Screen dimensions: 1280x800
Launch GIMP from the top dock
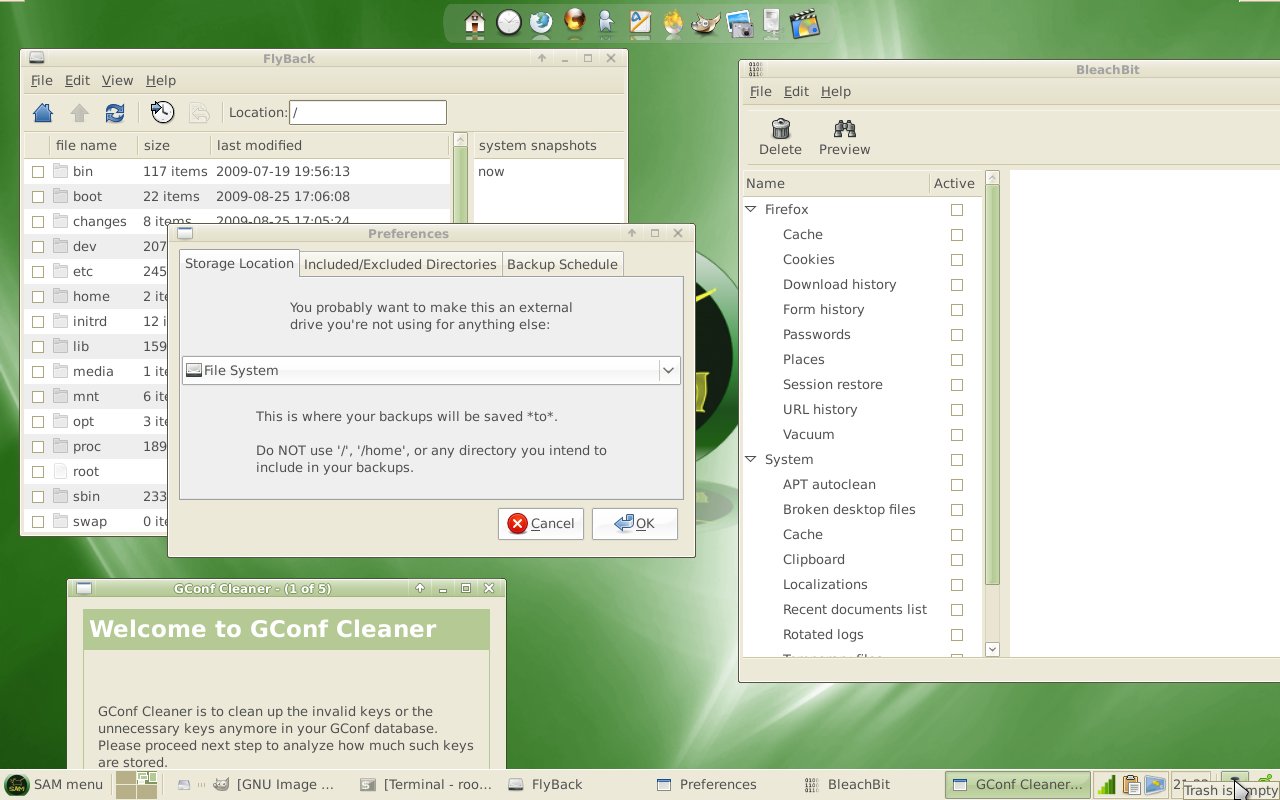(705, 22)
